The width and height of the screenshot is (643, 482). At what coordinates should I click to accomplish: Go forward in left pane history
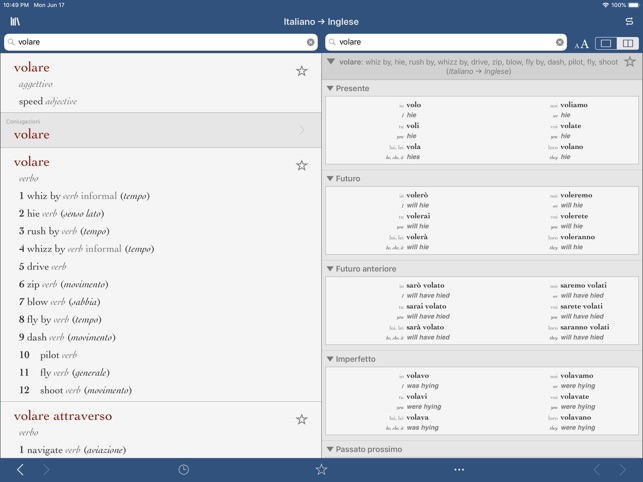coord(46,470)
